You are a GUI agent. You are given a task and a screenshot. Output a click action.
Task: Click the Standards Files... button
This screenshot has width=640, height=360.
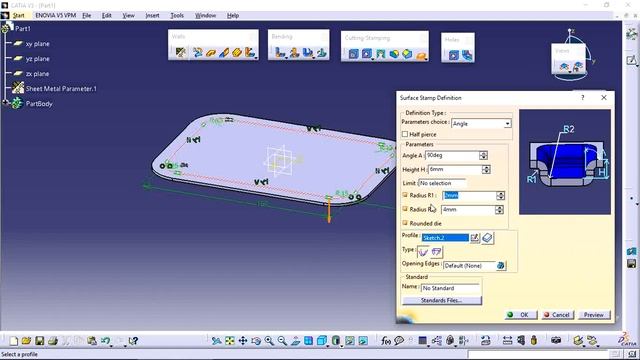[x=442, y=300]
